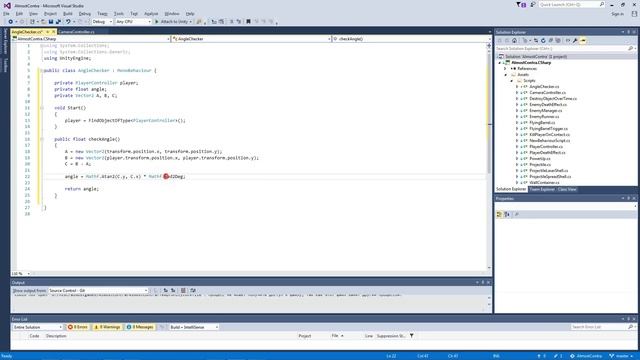Click the search magnifier in Solution Explorer
This screenshot has width=640, height=360.
click(631, 48)
